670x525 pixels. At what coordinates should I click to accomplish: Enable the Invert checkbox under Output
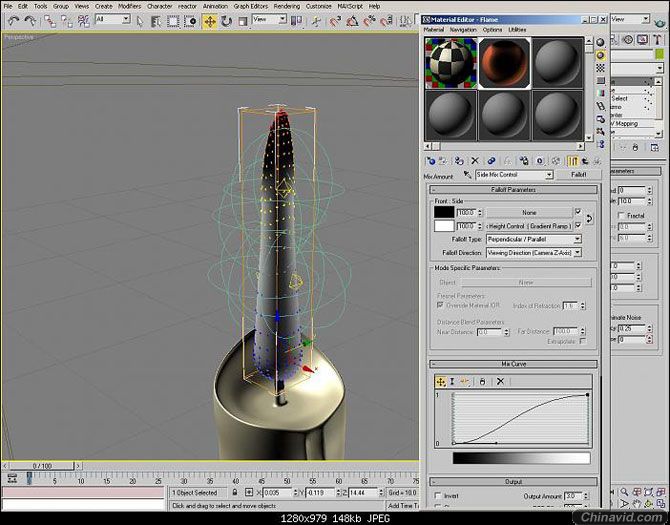click(438, 496)
